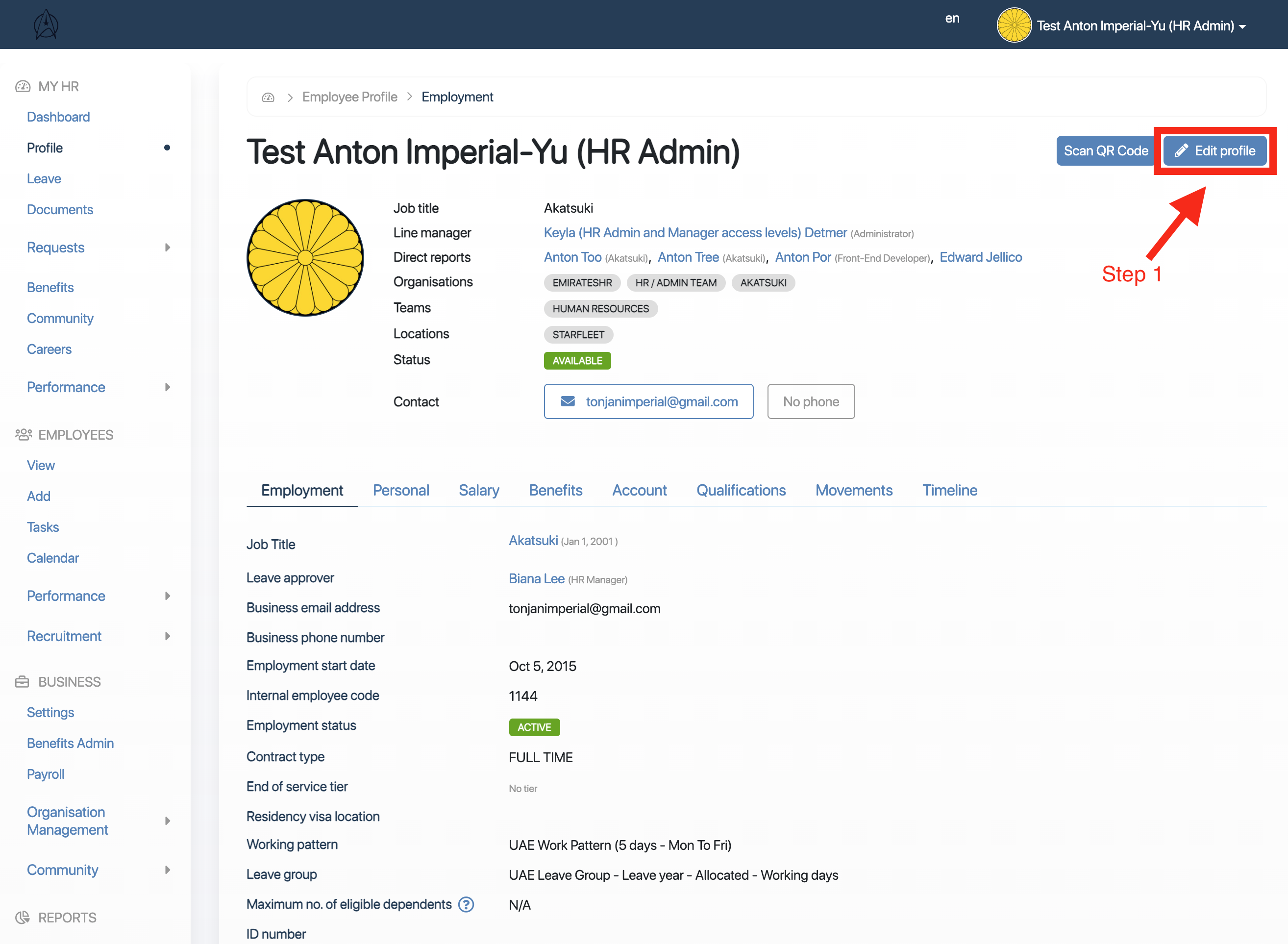Change language via the en selector
1288x944 pixels.
click(952, 18)
